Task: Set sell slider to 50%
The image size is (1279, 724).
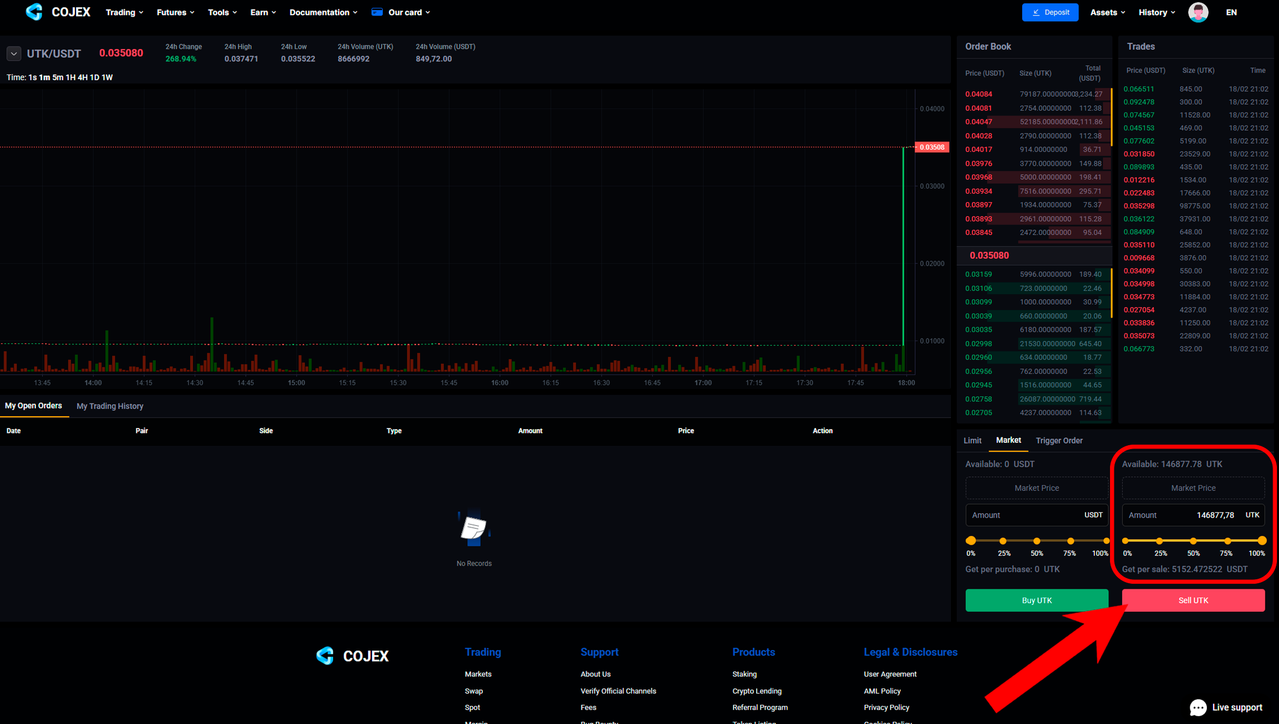Action: coord(1194,541)
